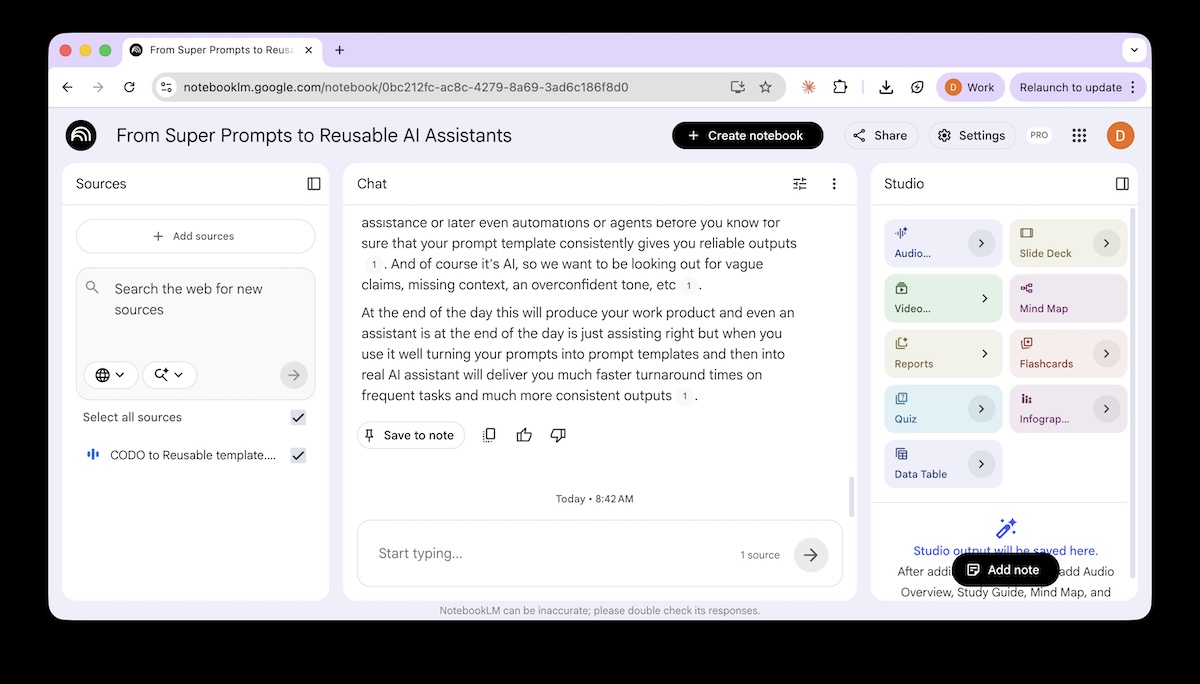The width and height of the screenshot is (1200, 684).
Task: Open the browser downloads icon
Action: click(x=886, y=87)
